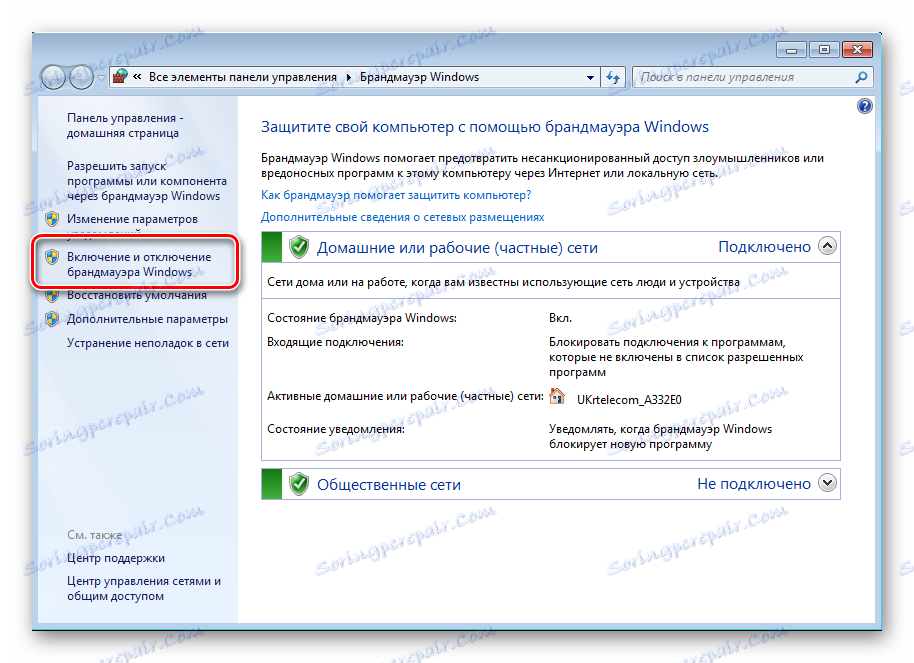Click 'Как брандмауэр помогает защитить компьютер?' link
This screenshot has width=914, height=663.
click(396, 195)
